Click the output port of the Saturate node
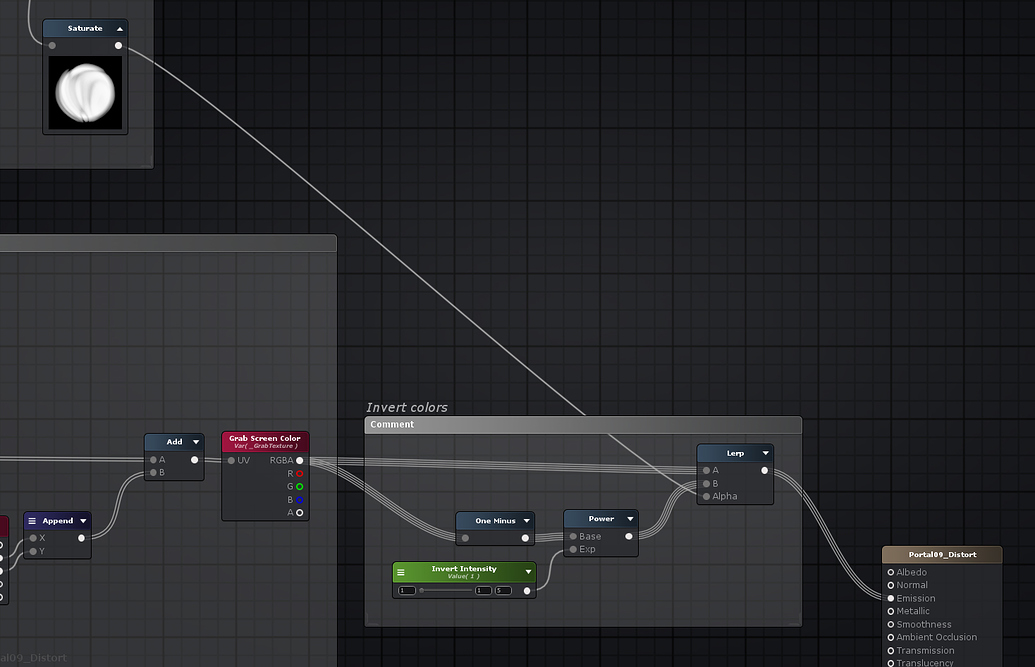The height and width of the screenshot is (667, 1035). pyautogui.click(x=118, y=43)
